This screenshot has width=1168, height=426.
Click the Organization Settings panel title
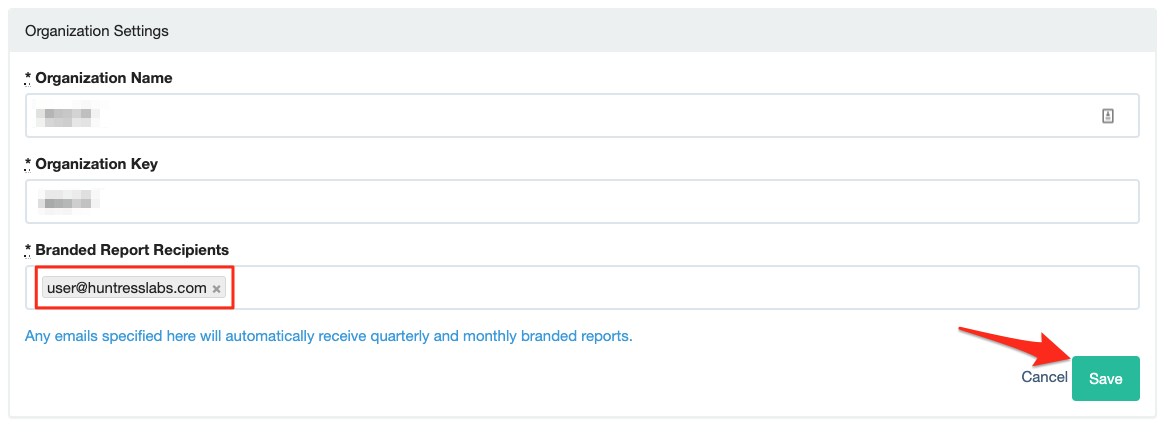click(97, 31)
